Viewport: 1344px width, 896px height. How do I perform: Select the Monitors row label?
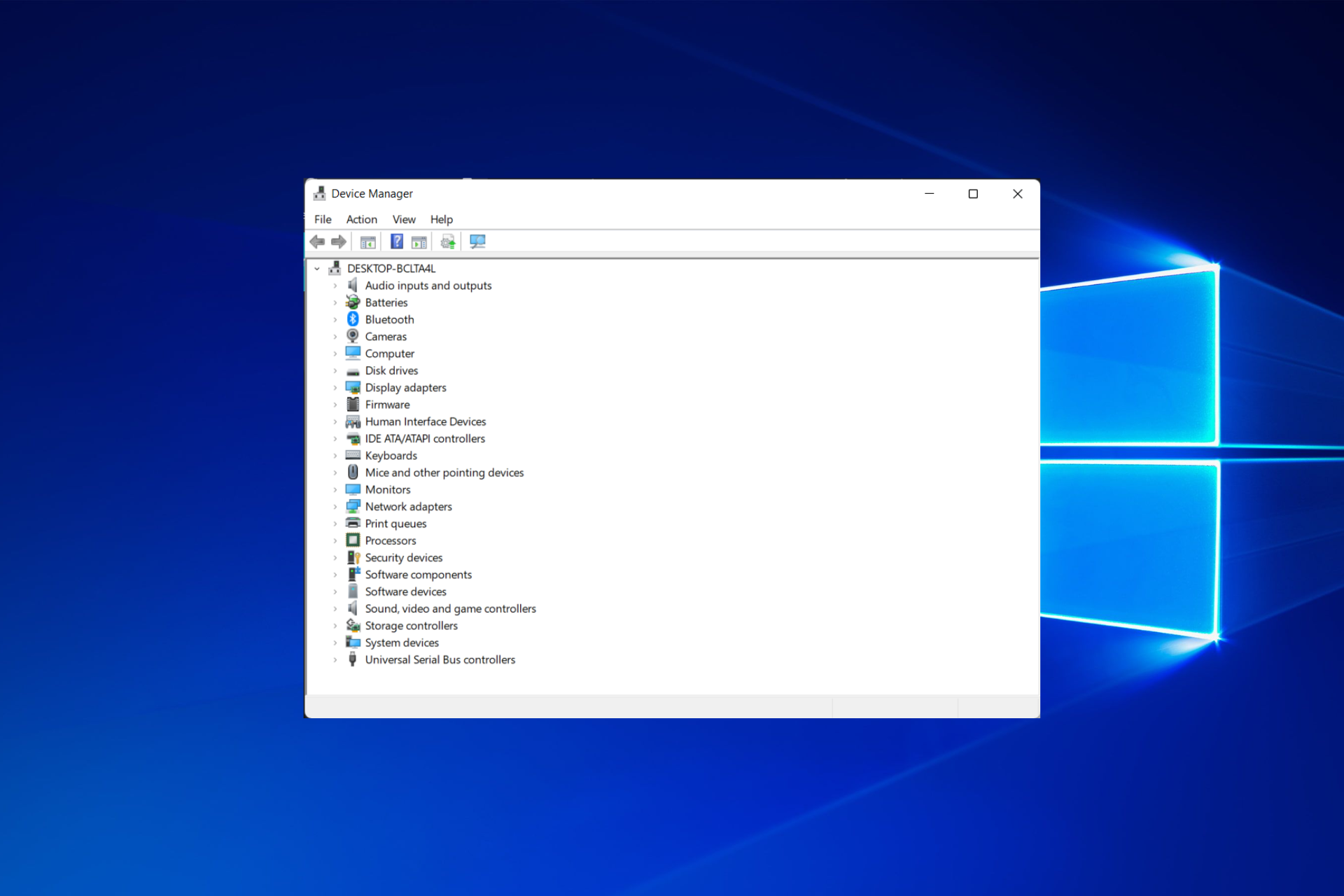[388, 489]
